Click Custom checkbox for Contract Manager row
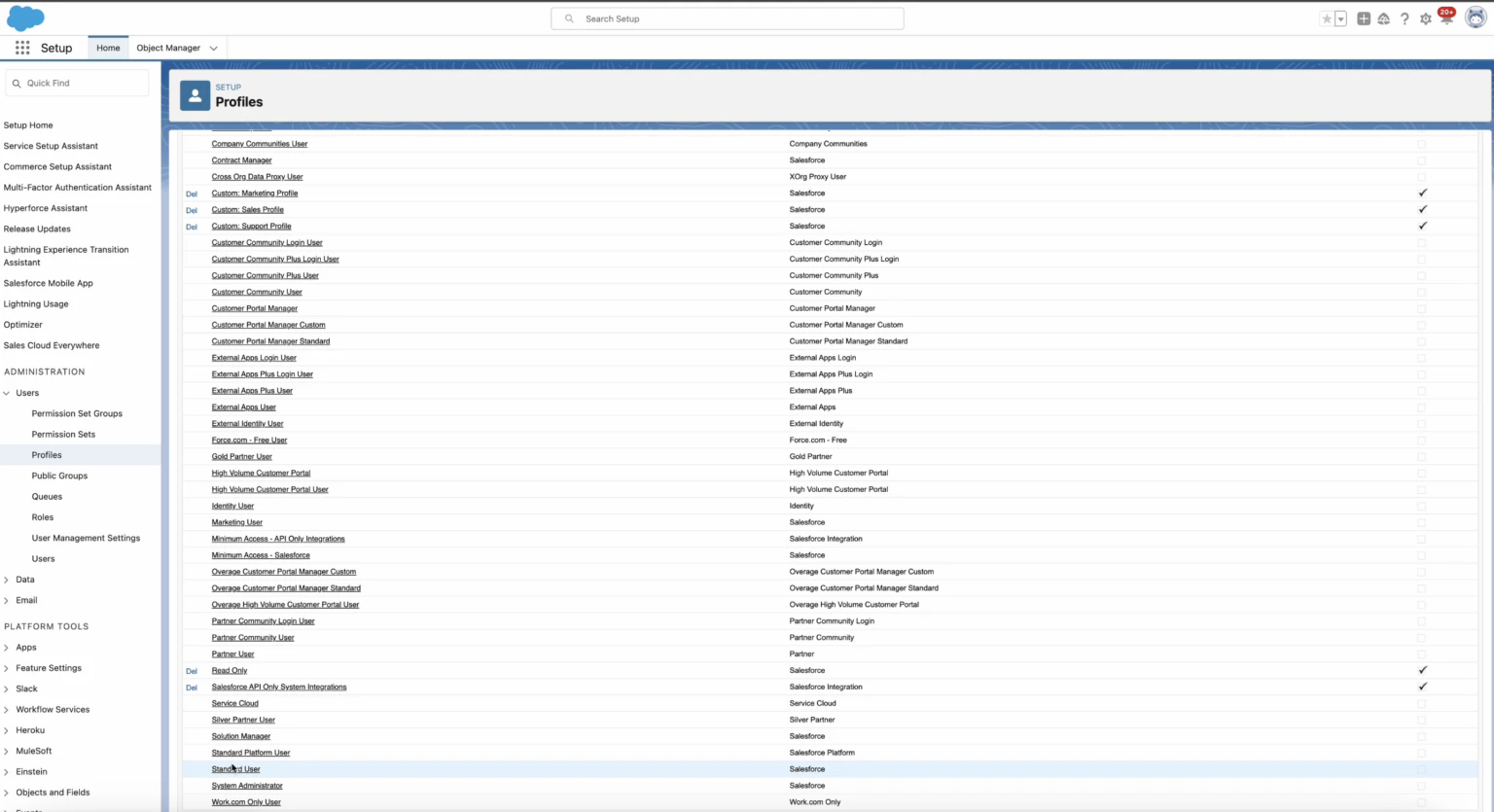This screenshot has height=812, width=1494. click(x=1421, y=160)
